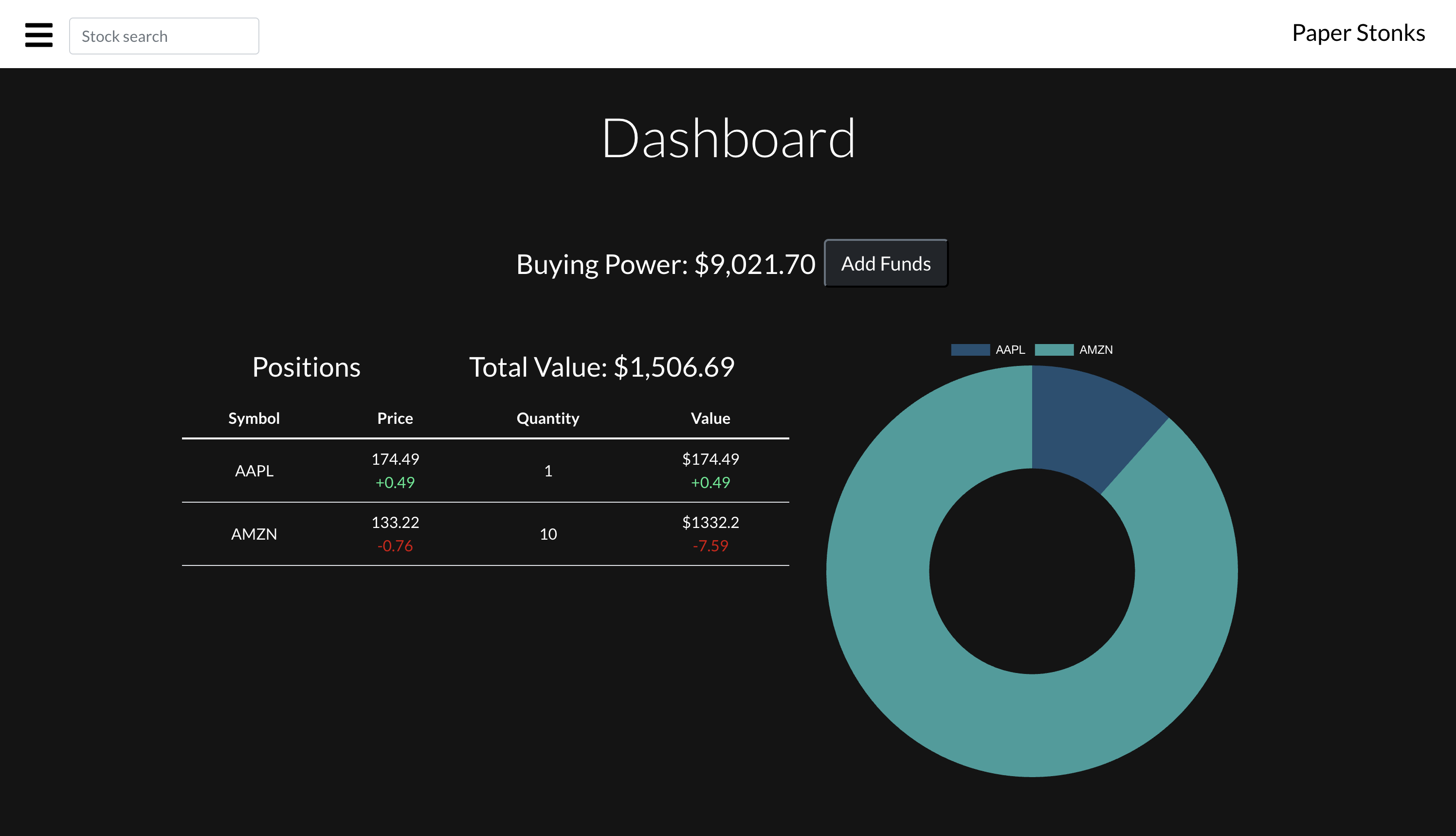Image resolution: width=1456 pixels, height=836 pixels.
Task: Click the AAPL legend label
Action: (x=1010, y=350)
